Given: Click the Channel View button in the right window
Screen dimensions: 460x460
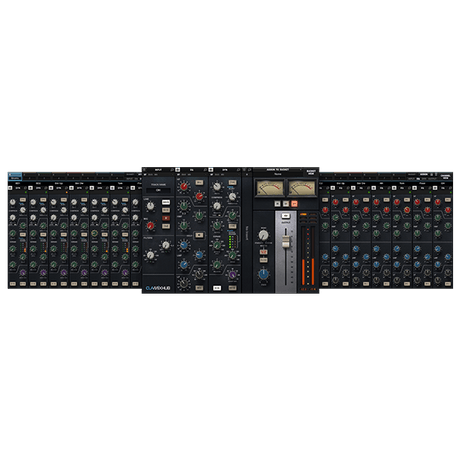Looking at the screenshot, I should click(x=446, y=177).
